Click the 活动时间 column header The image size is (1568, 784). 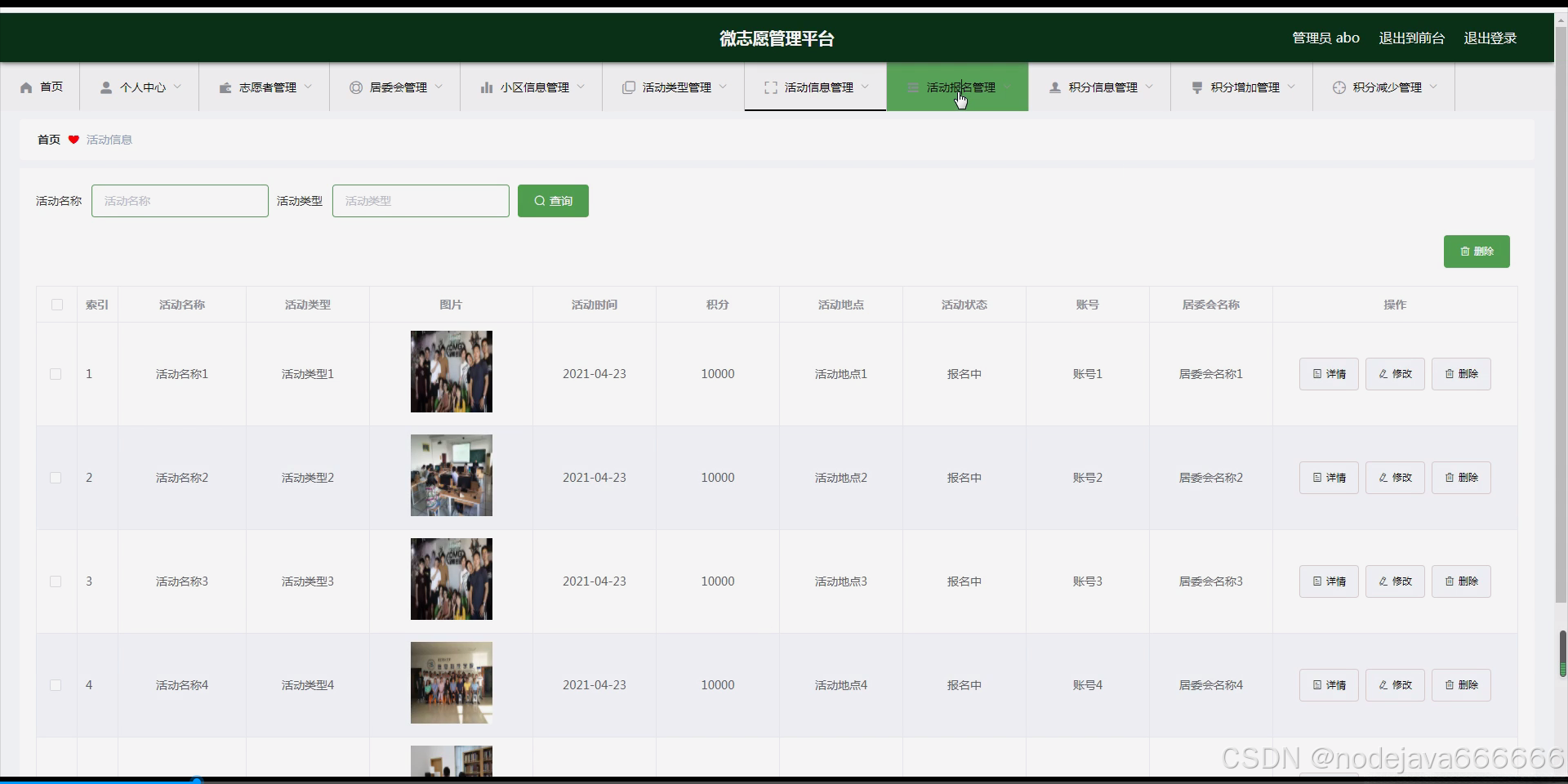tap(595, 305)
